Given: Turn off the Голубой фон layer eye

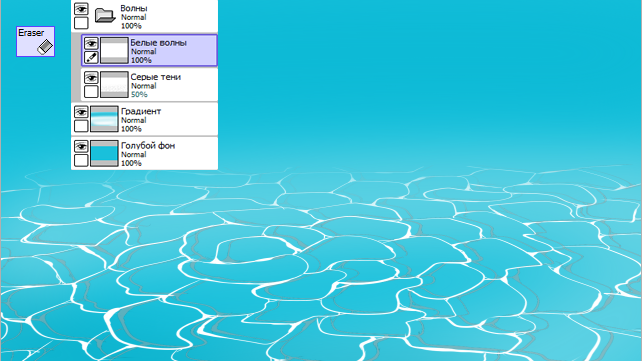Looking at the screenshot, I should coord(81,146).
